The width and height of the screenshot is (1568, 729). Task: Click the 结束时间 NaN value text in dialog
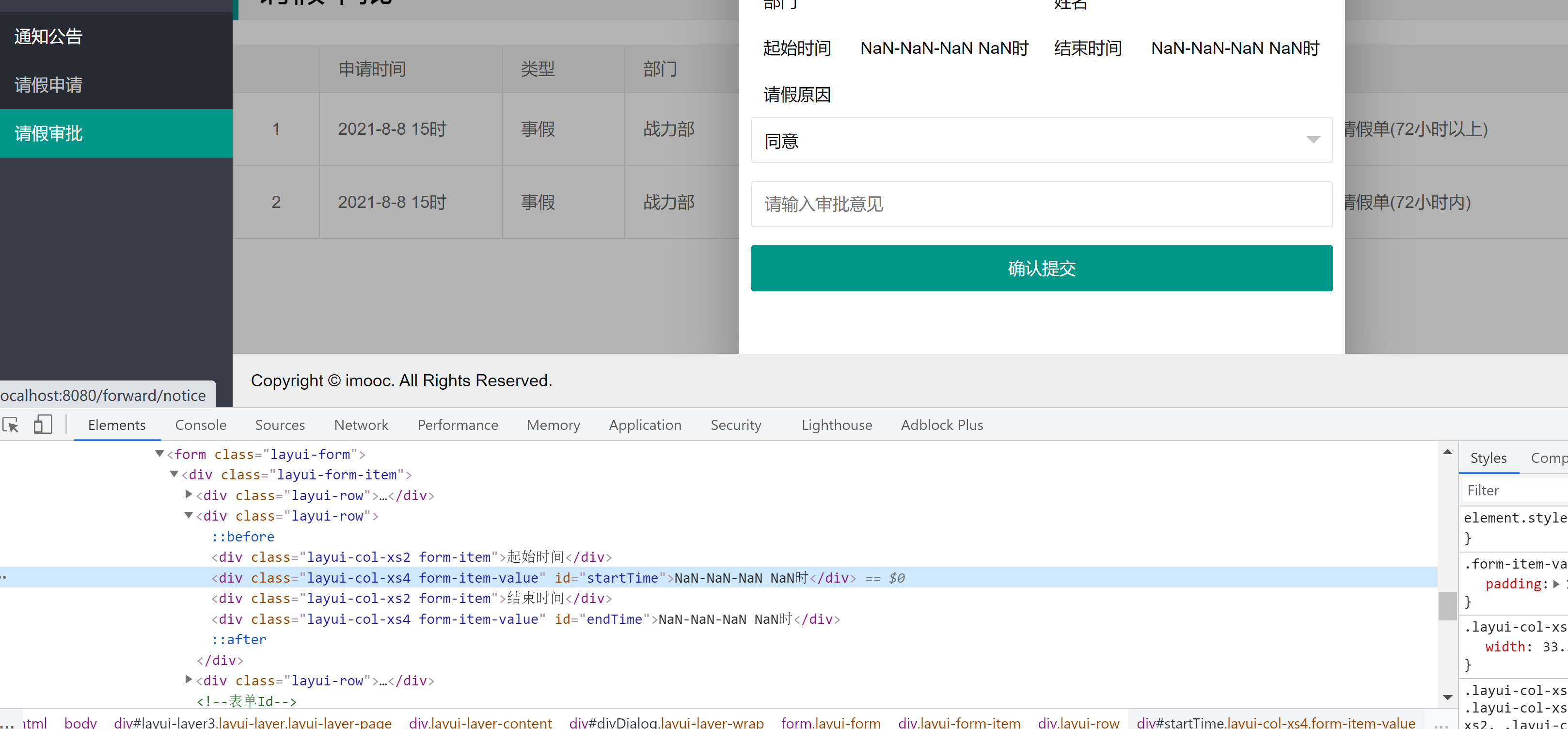click(x=1235, y=48)
